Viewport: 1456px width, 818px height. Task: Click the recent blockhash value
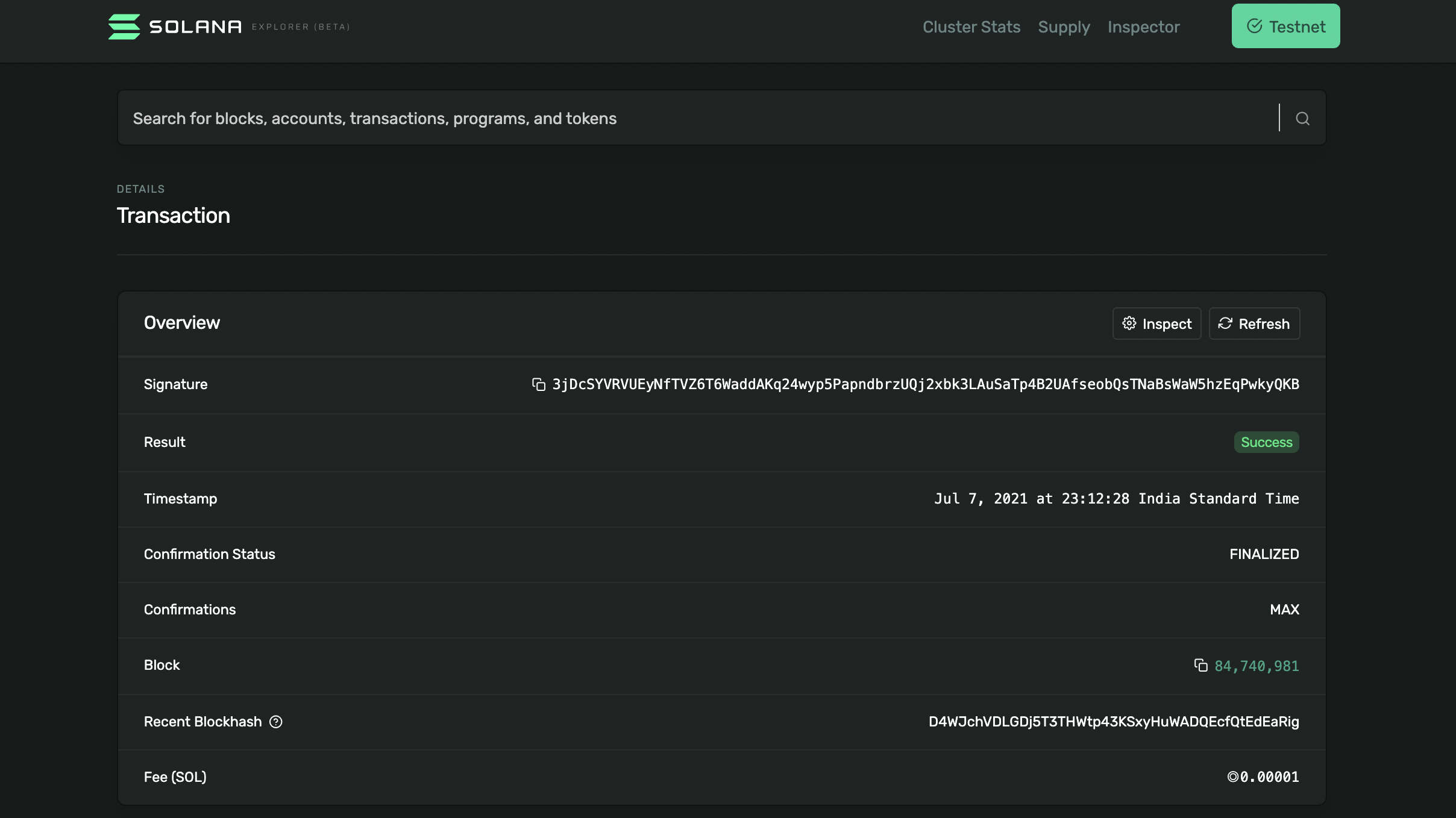pos(1113,722)
